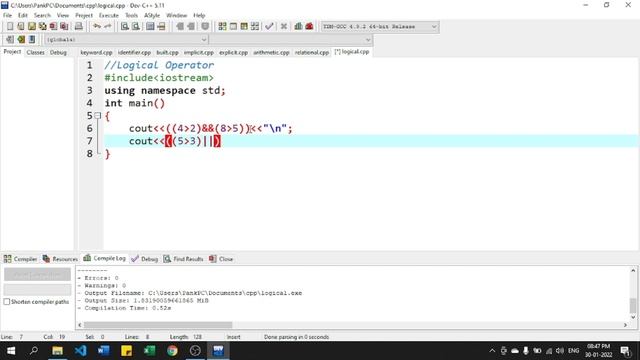The image size is (640, 360).
Task: Click the Redo toolbar icon
Action: (x=108, y=27)
